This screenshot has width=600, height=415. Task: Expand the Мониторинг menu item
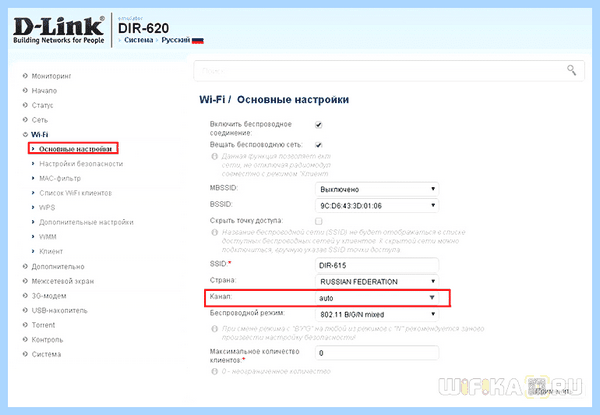(51, 76)
